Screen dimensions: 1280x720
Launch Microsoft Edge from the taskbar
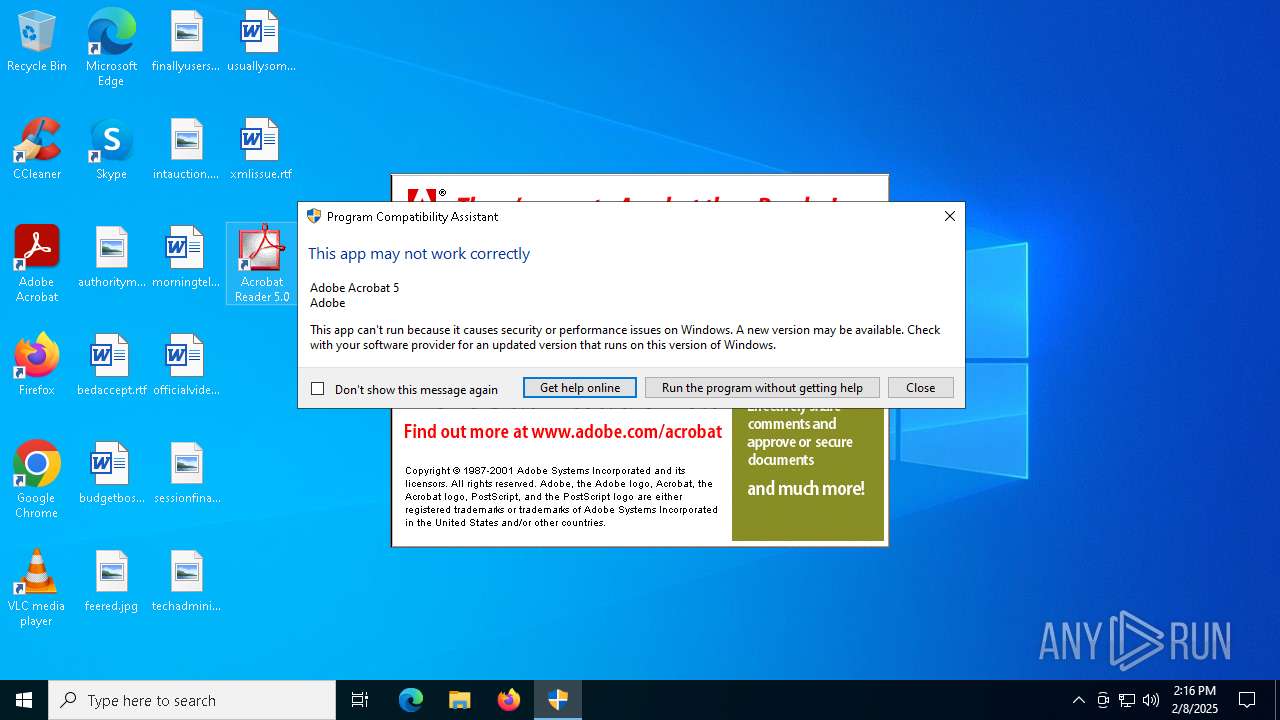coord(411,700)
